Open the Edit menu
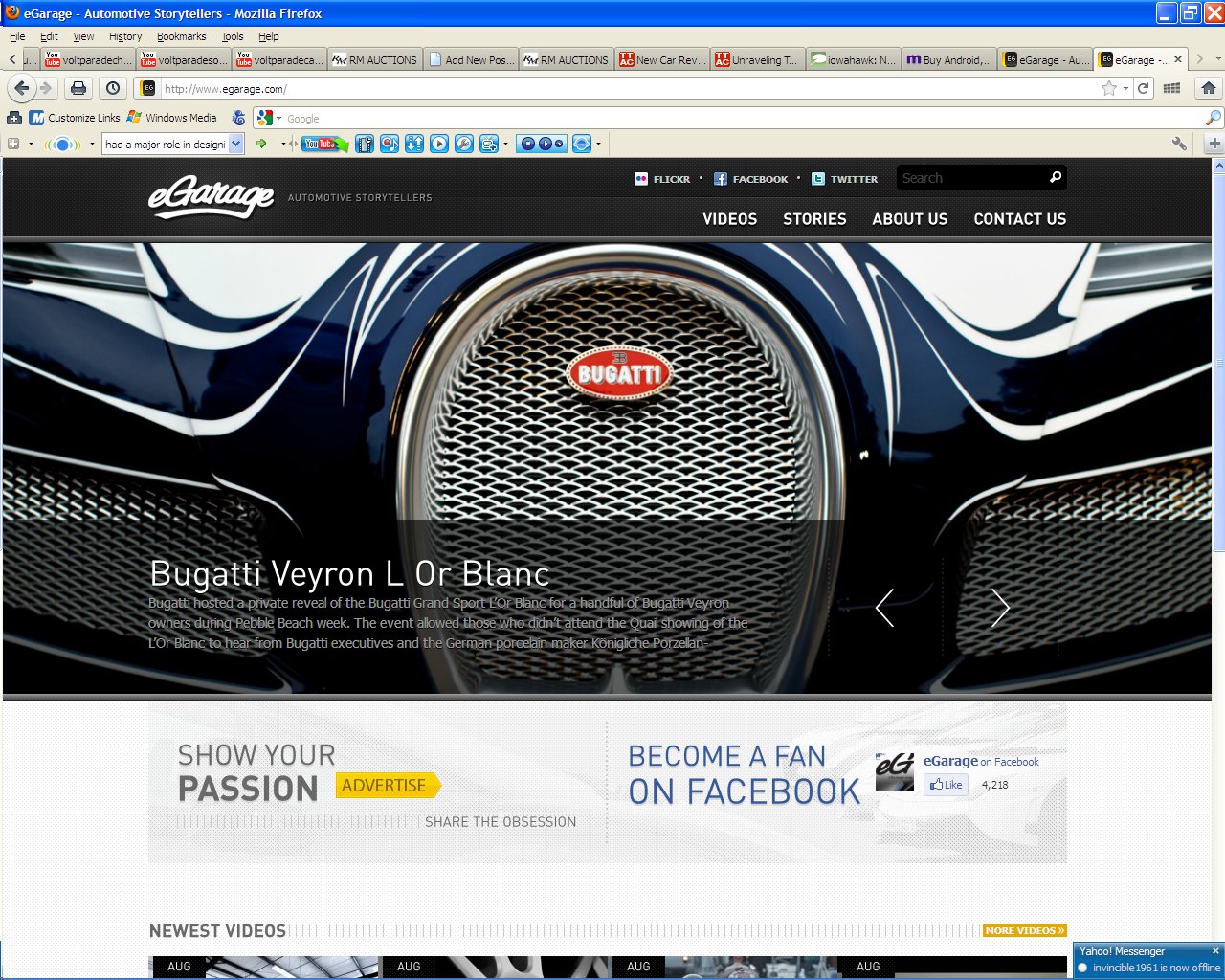The image size is (1225, 980). (x=49, y=36)
